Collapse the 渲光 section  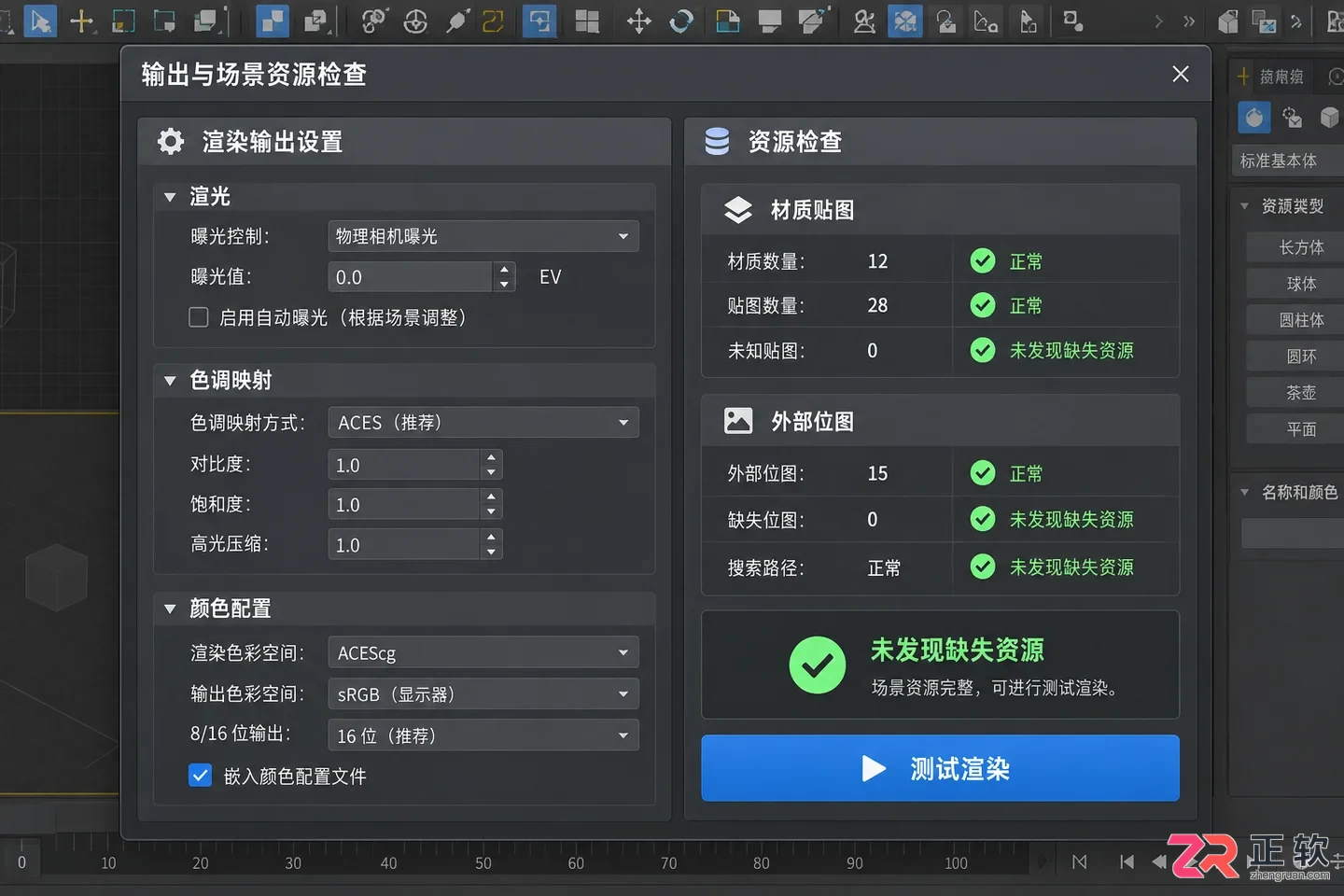pyautogui.click(x=170, y=197)
